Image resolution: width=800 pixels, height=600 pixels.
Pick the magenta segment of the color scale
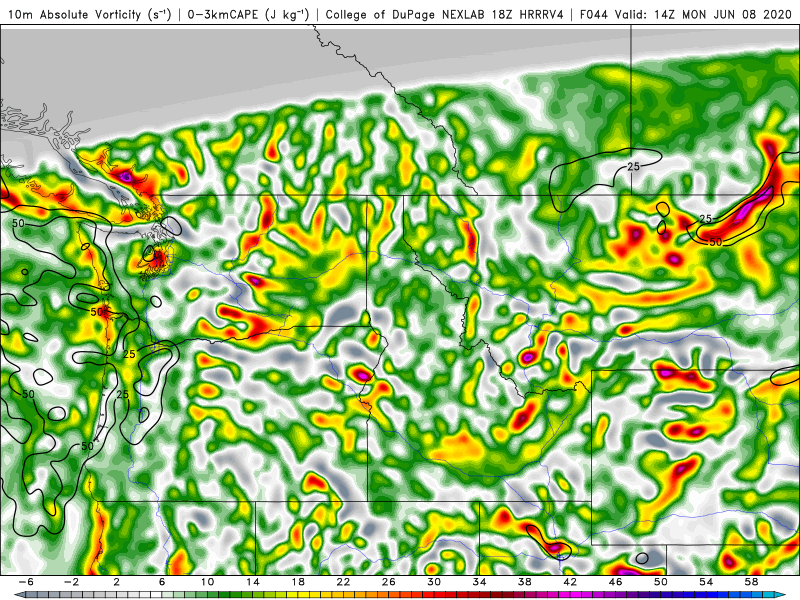pyautogui.click(x=576, y=594)
